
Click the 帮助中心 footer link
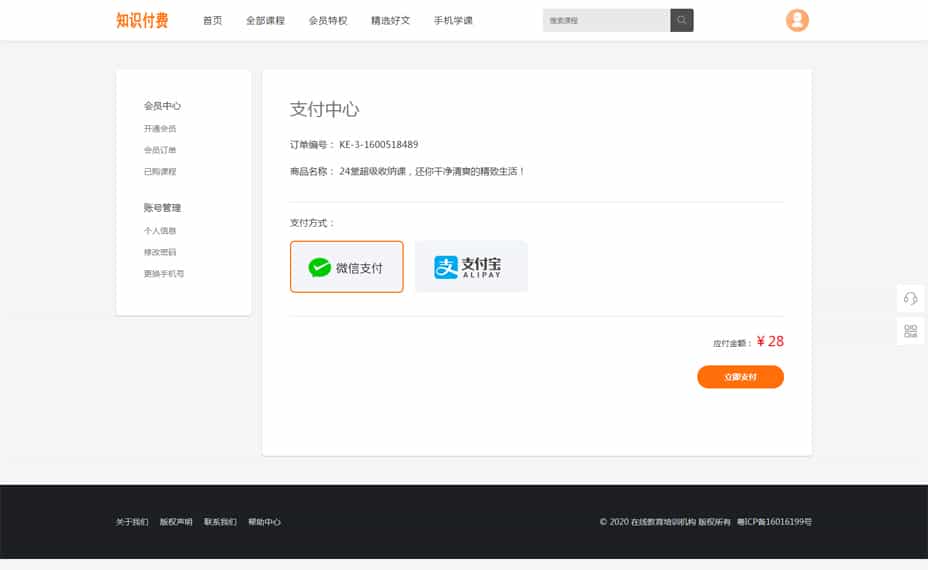pyautogui.click(x=265, y=521)
